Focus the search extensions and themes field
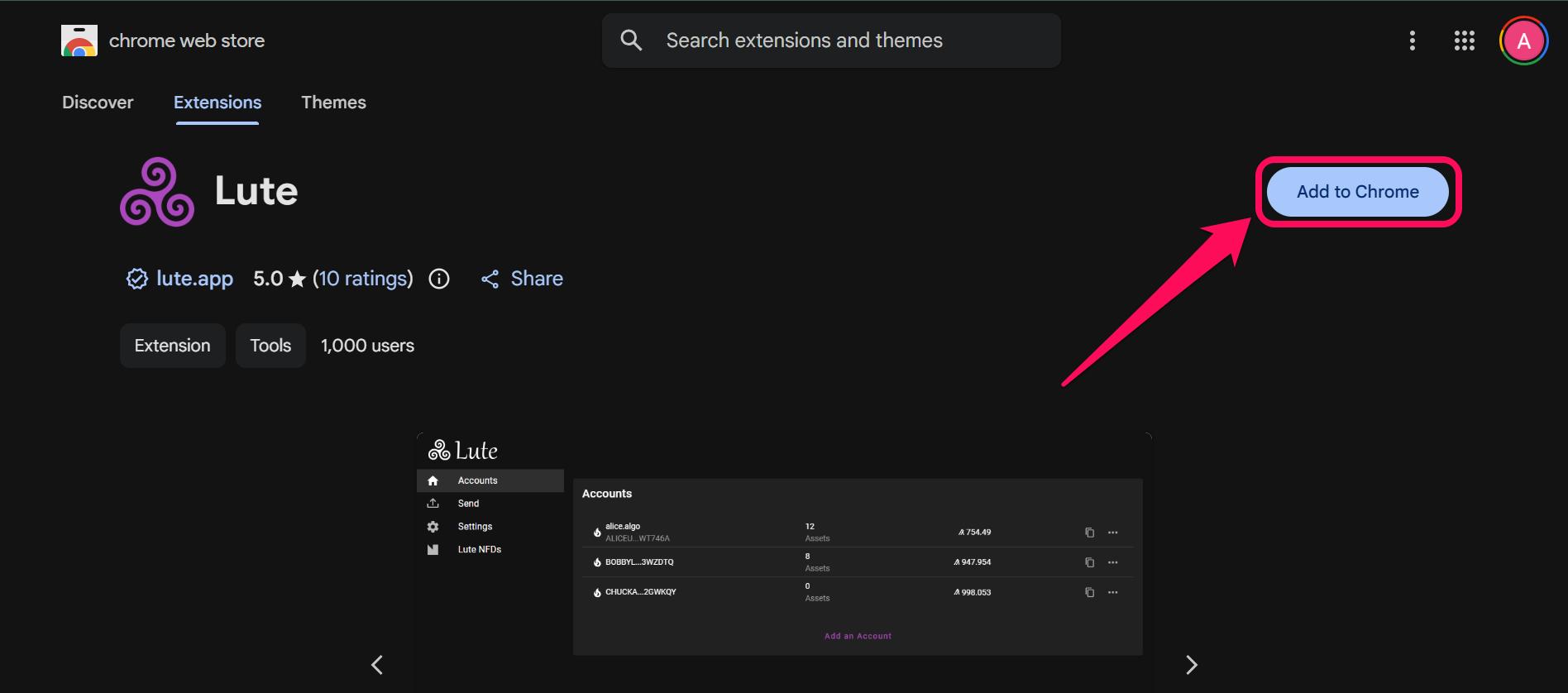The width and height of the screenshot is (1568, 693). (x=831, y=41)
